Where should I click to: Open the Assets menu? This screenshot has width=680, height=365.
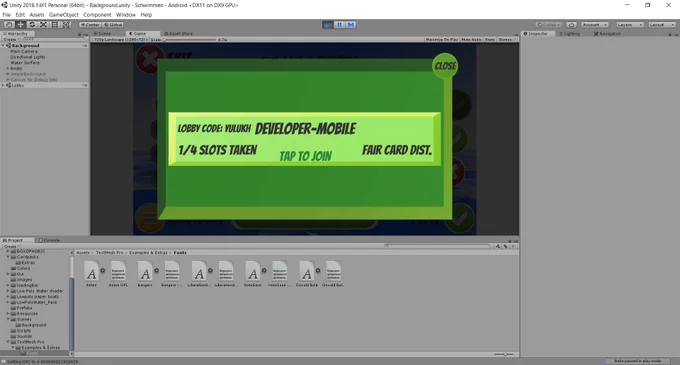tap(37, 15)
